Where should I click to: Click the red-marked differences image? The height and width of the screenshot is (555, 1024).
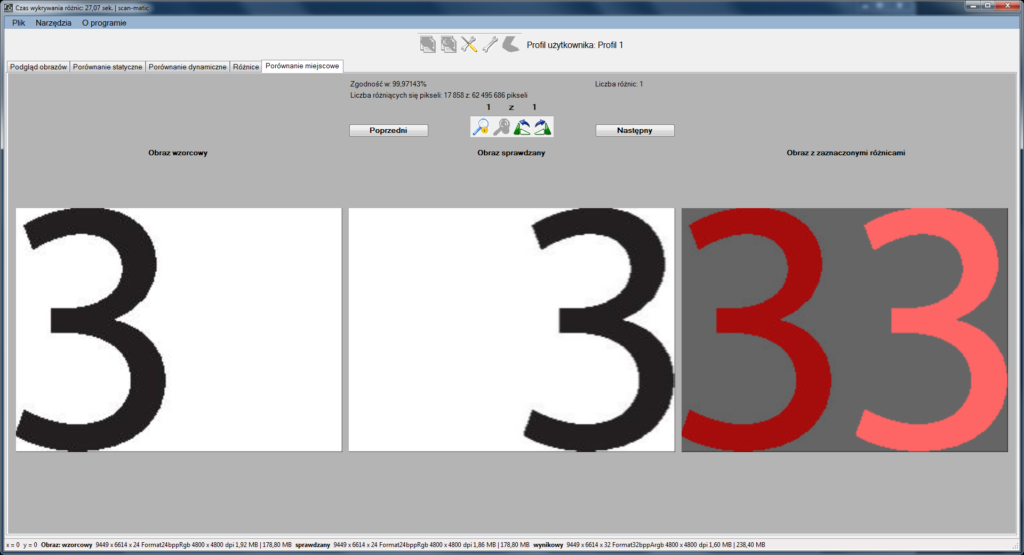tap(844, 330)
